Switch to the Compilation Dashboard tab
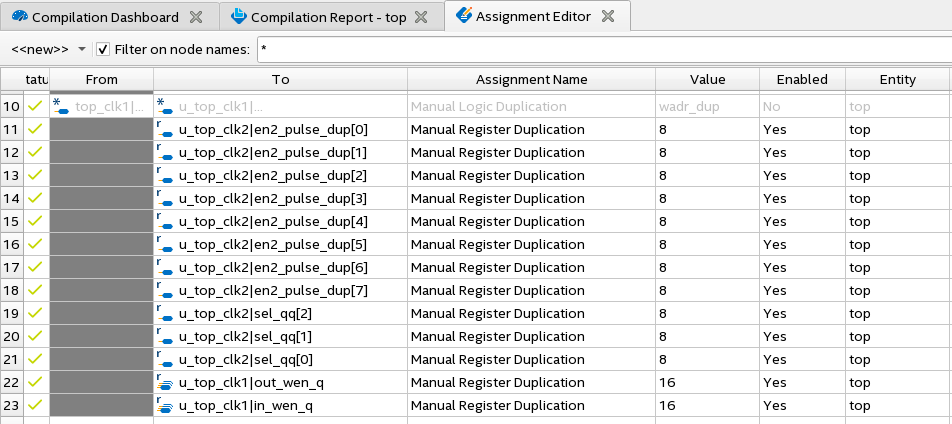Viewport: 952px width, 424px height. click(x=105, y=18)
